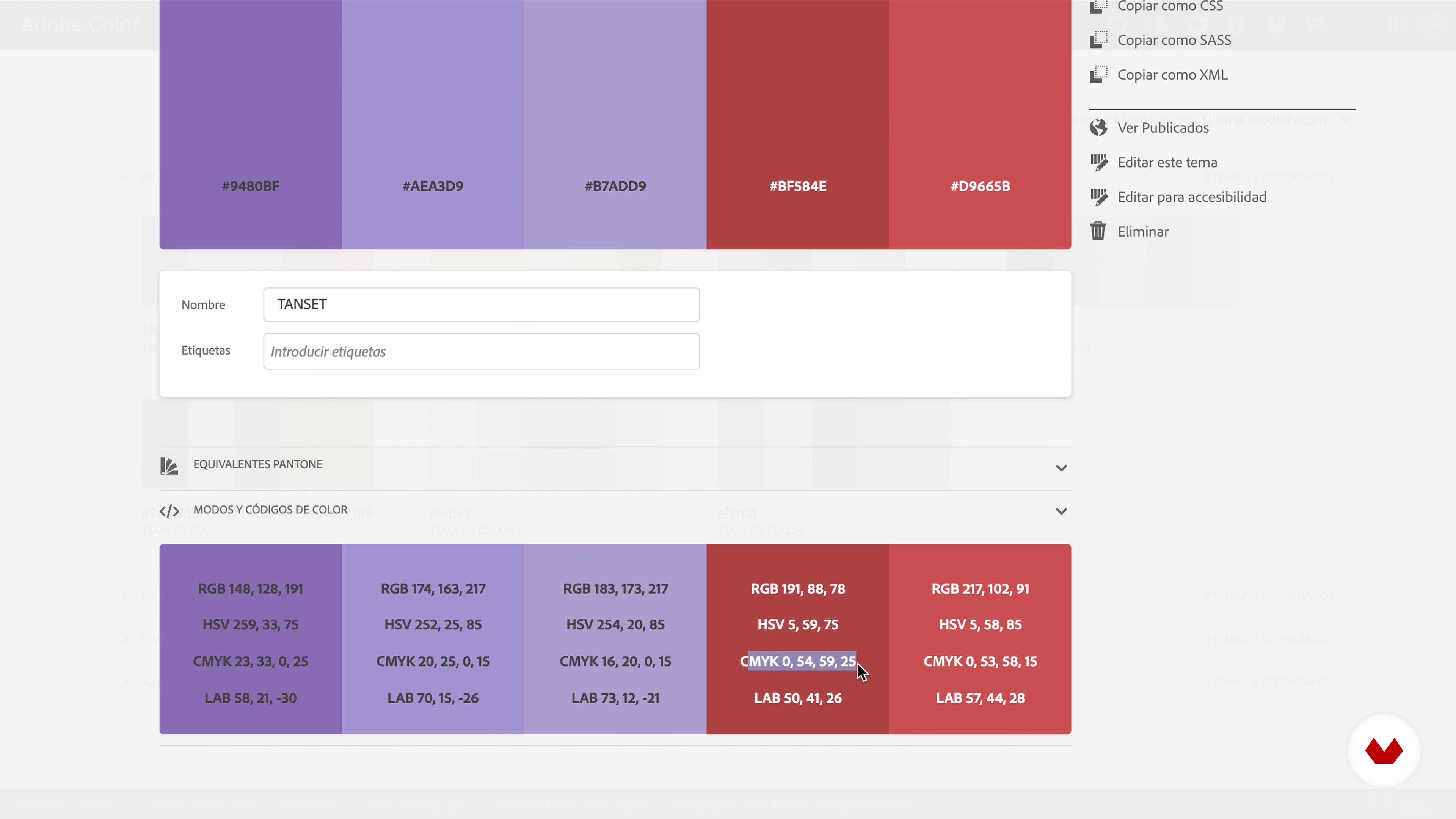Click the red floating logo button

click(1384, 751)
